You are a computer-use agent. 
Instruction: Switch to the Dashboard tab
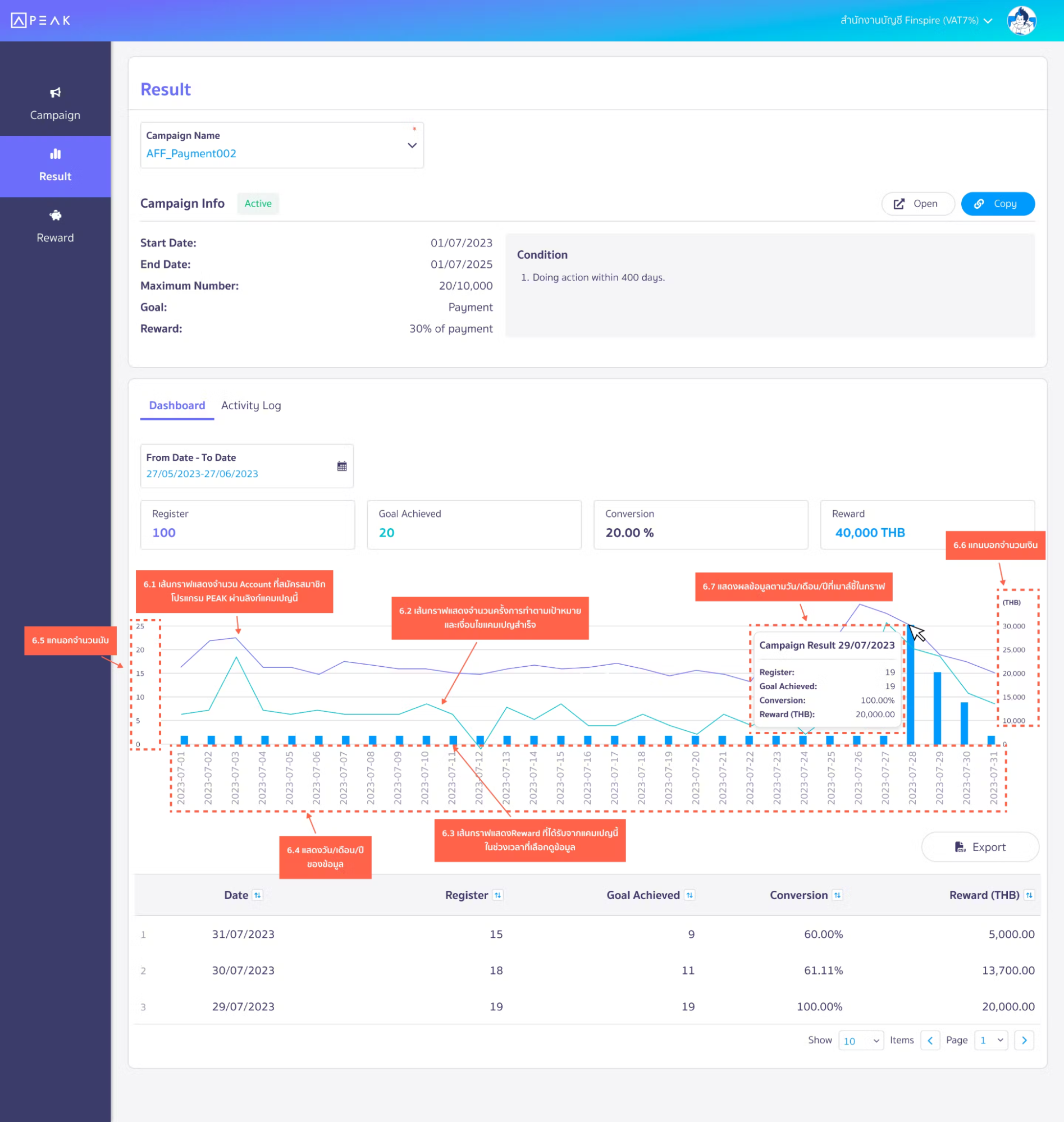(177, 405)
